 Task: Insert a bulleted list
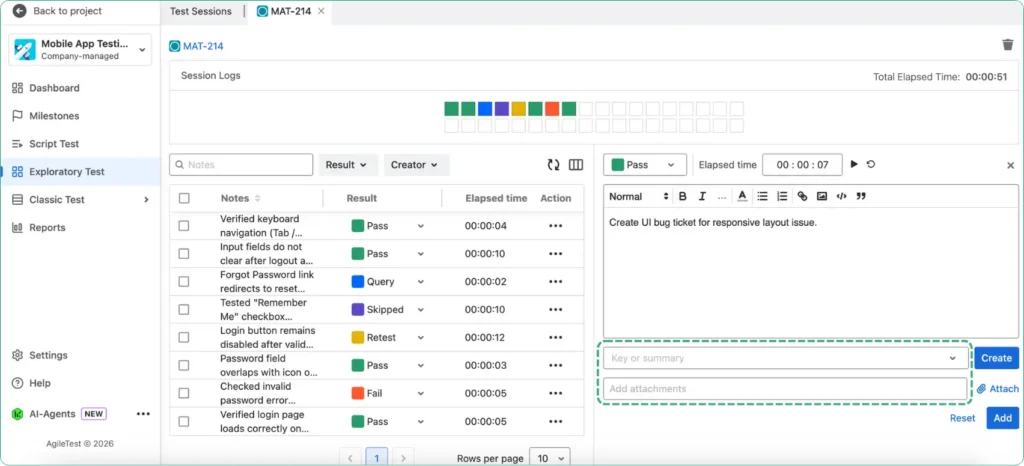click(x=762, y=196)
